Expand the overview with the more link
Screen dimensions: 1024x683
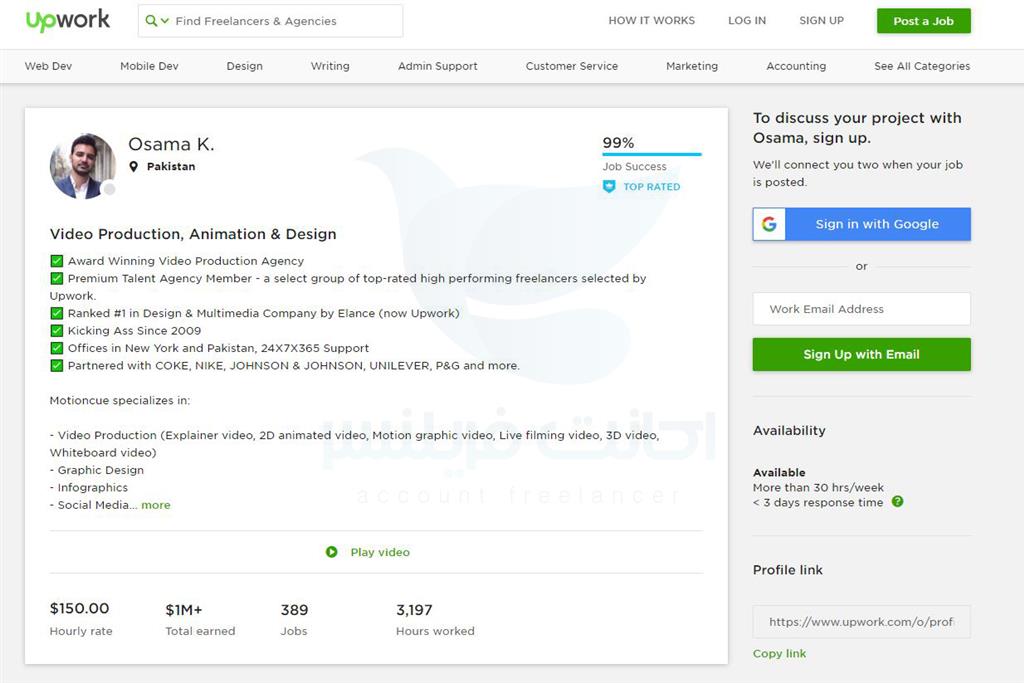[155, 505]
